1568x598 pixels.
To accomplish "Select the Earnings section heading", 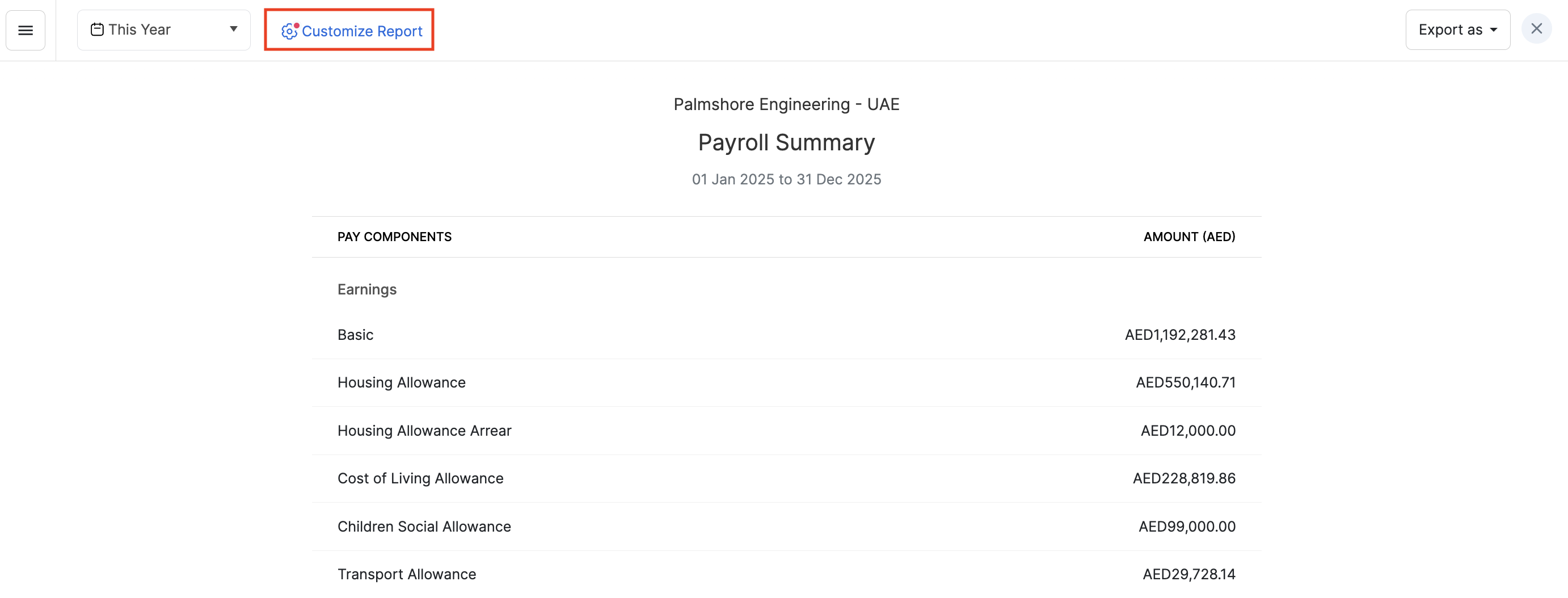I will pyautogui.click(x=366, y=289).
